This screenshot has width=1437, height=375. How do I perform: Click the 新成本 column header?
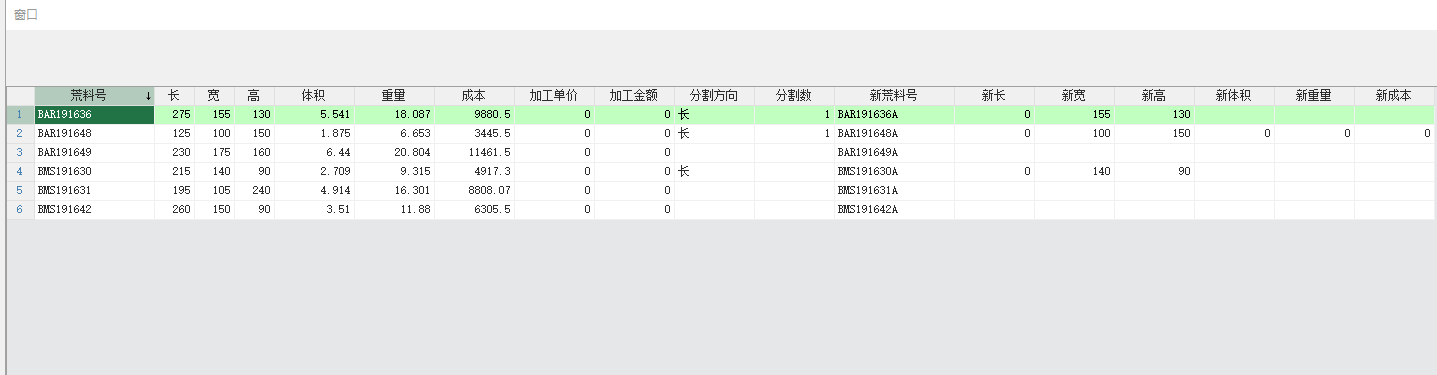click(1395, 96)
